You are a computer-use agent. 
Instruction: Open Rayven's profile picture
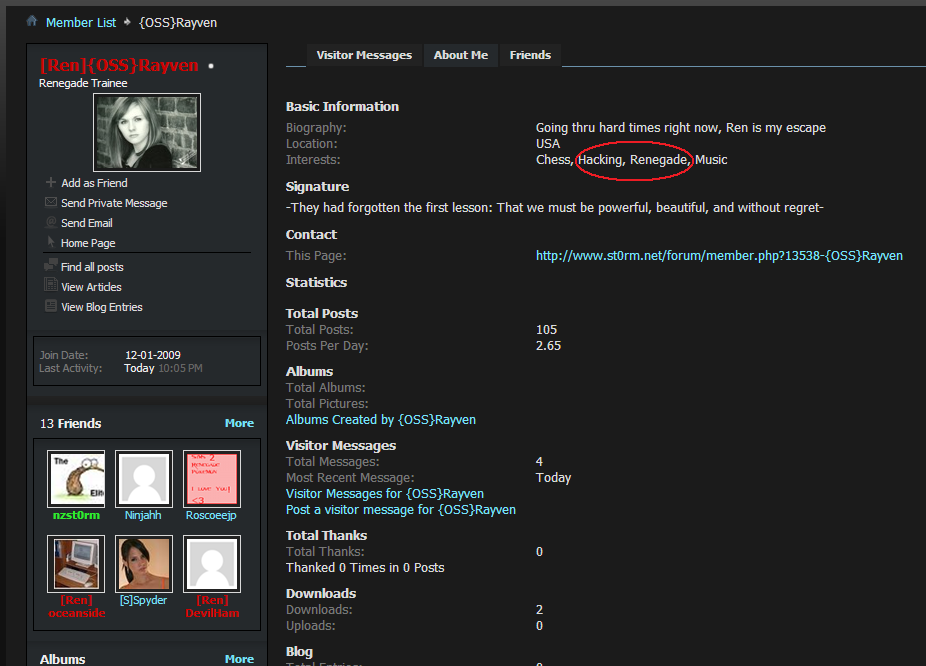[x=147, y=133]
